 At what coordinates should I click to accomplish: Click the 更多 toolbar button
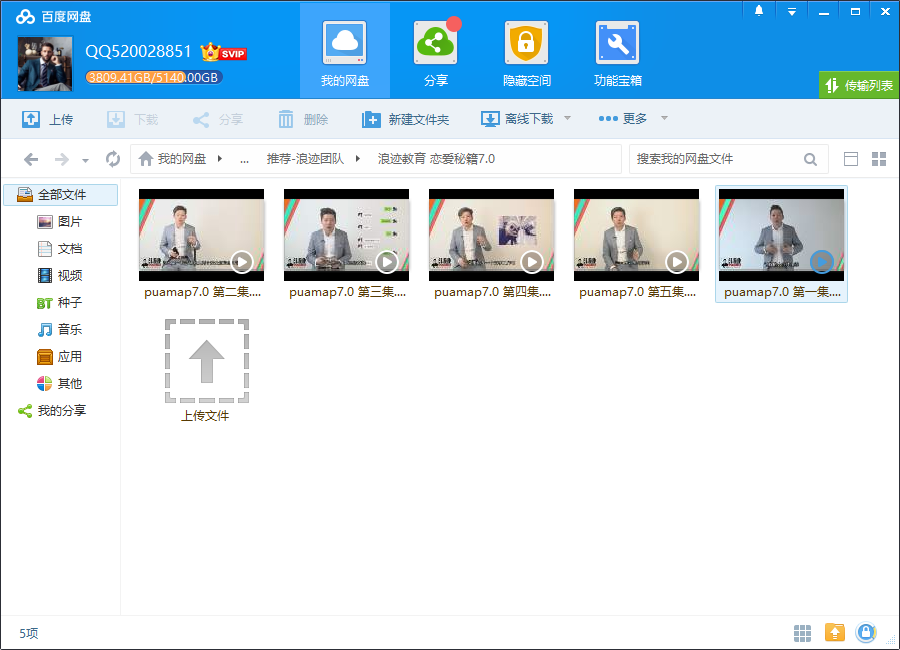tap(623, 119)
